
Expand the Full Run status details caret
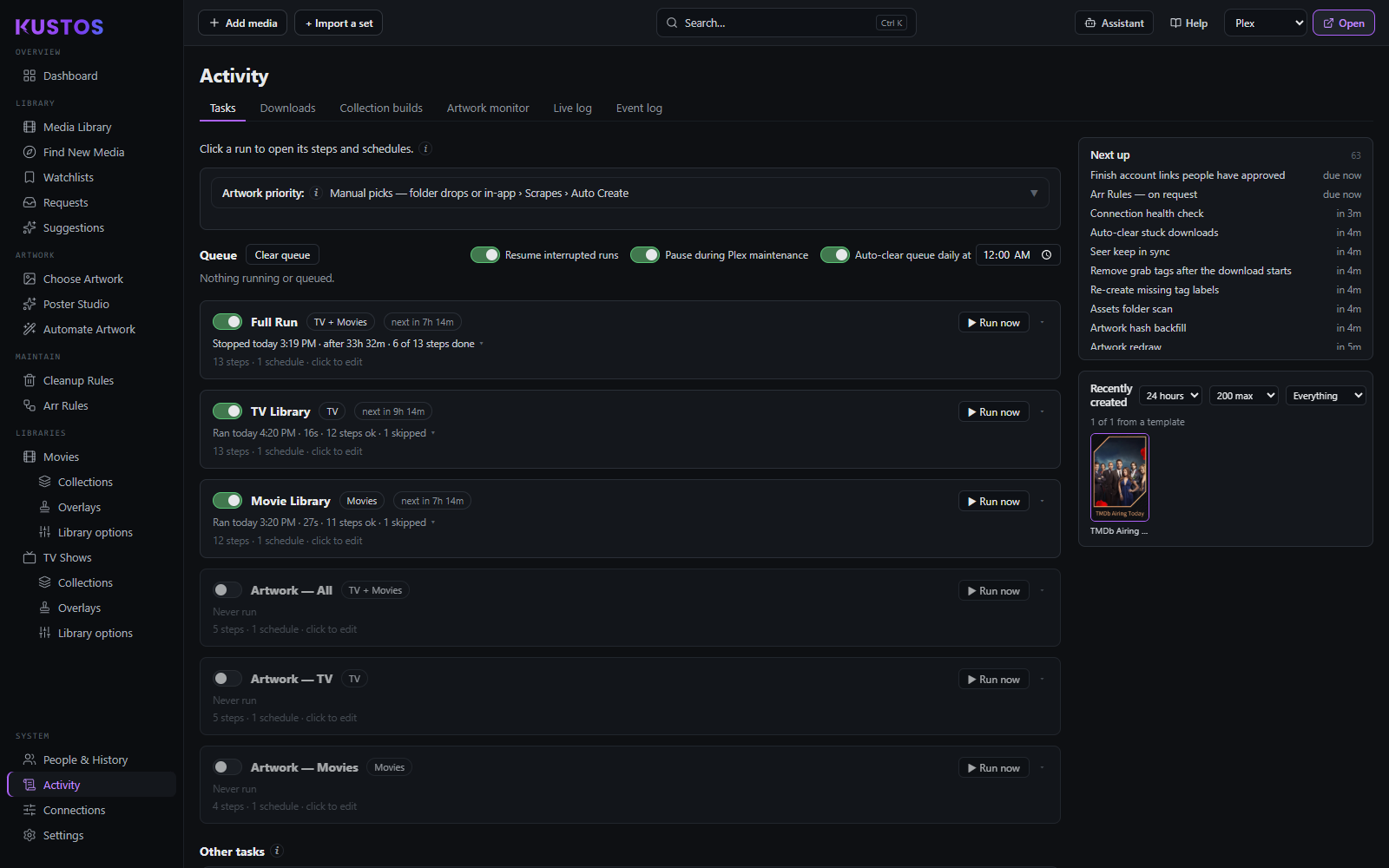(482, 345)
